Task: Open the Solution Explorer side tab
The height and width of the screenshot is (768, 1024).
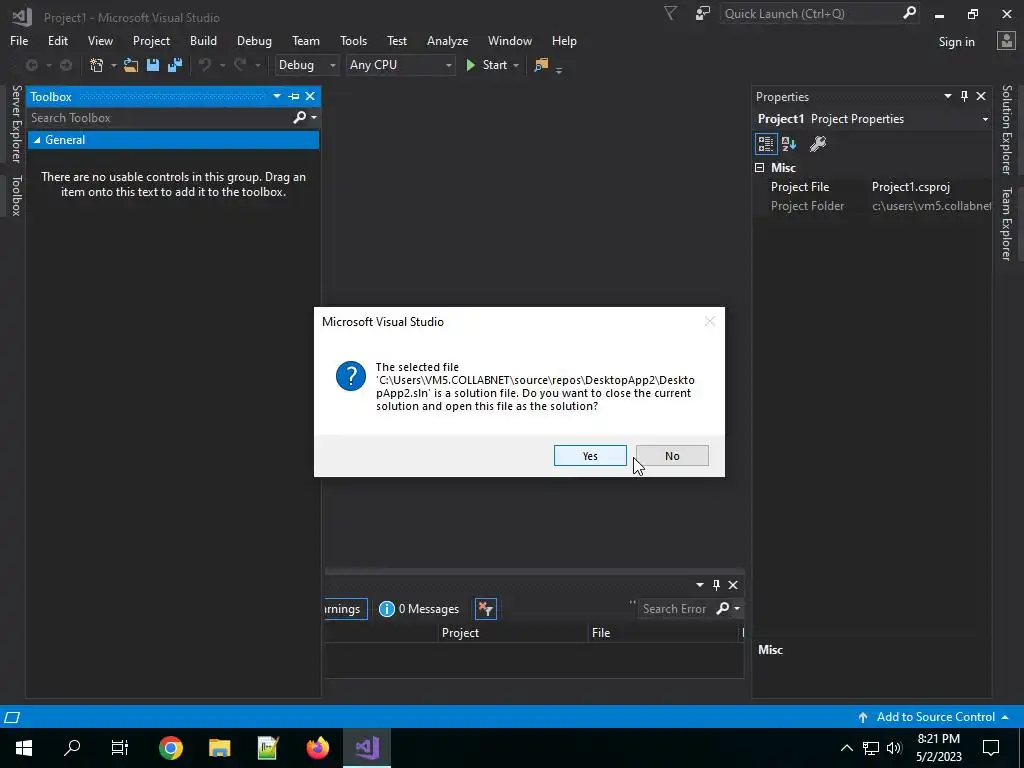Action: click(x=1007, y=130)
